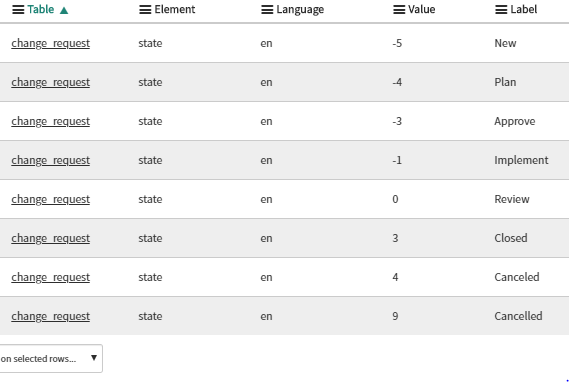Click the 'en' cell in the Implement row

pyautogui.click(x=266, y=160)
